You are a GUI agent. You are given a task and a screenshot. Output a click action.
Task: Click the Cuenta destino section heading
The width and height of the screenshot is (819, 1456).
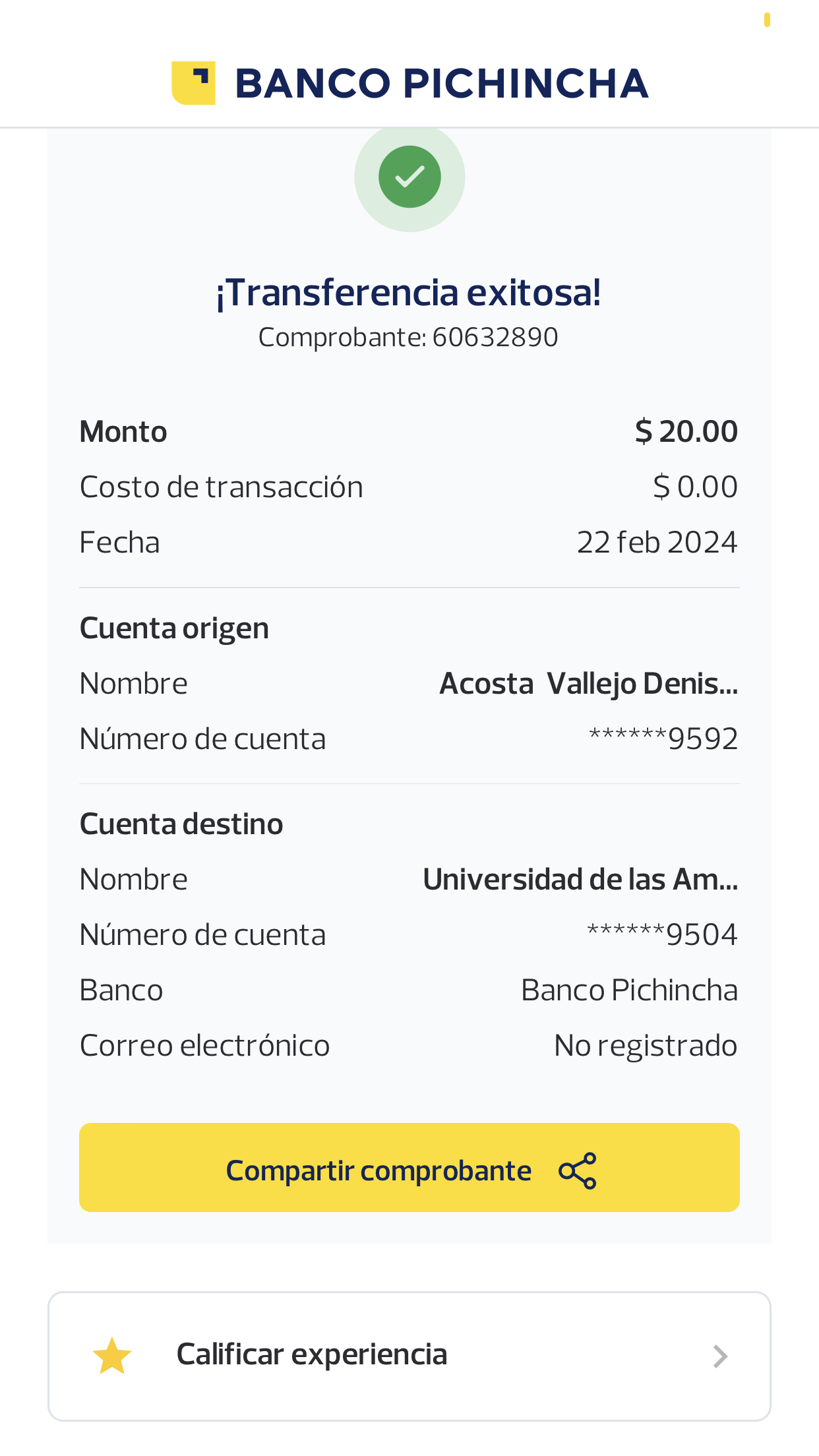[181, 824]
